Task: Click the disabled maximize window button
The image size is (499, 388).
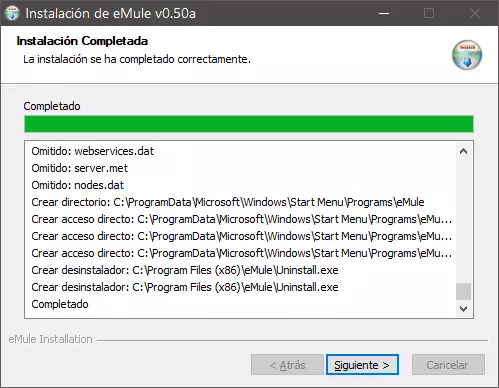Action: click(429, 13)
